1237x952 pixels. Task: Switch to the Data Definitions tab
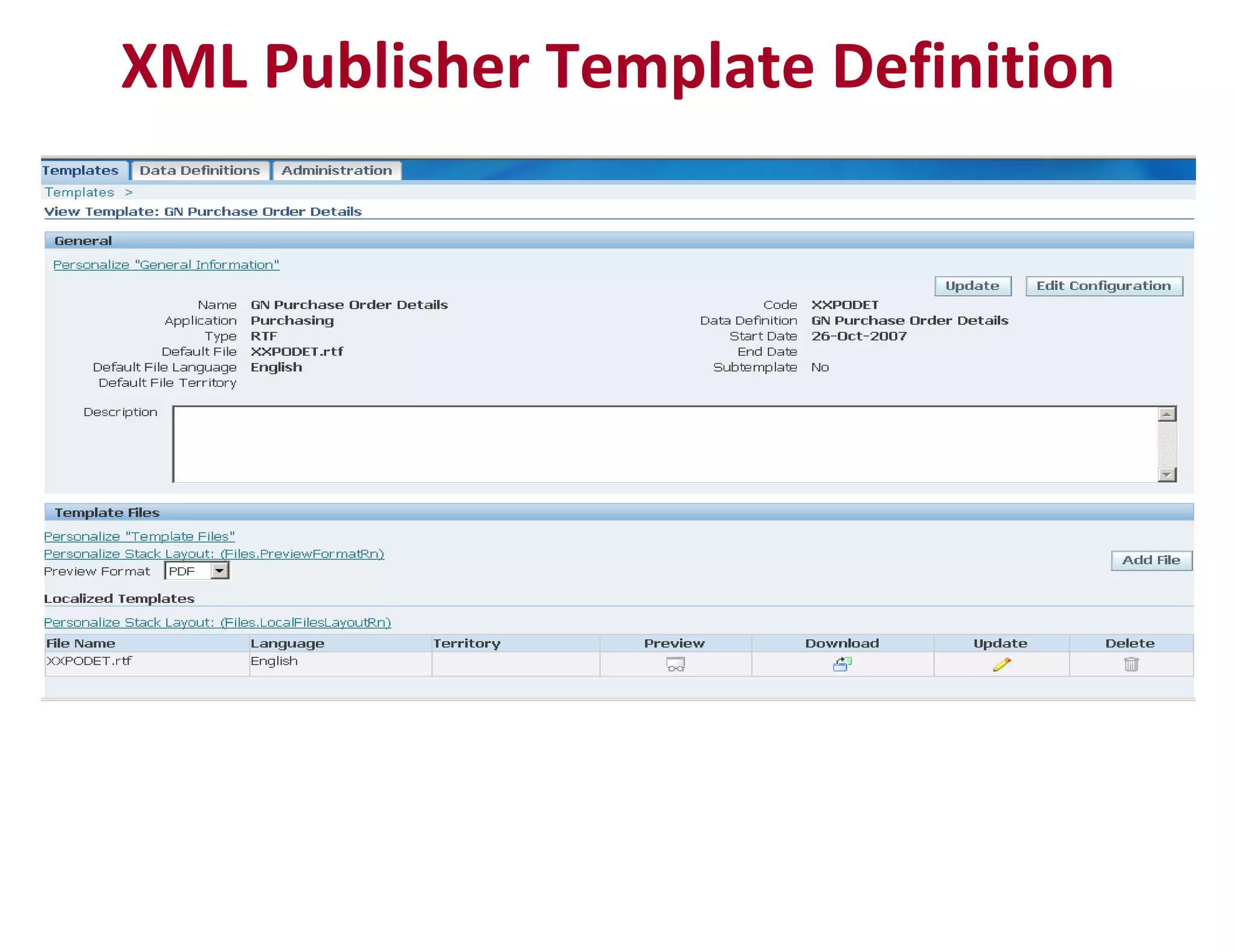tap(200, 171)
